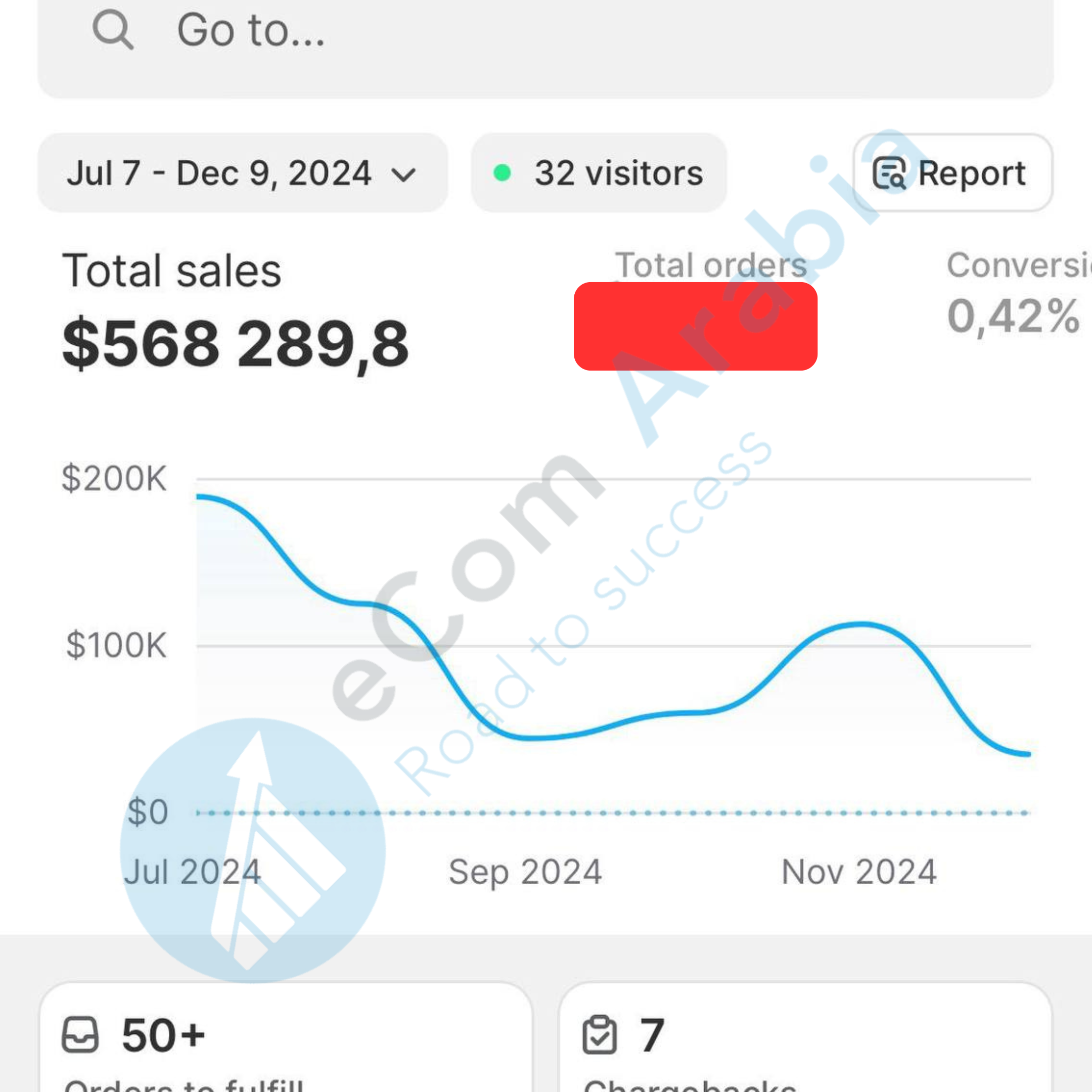Viewport: 1092px width, 1092px height.
Task: Switch to the Total orders metric
Action: coord(710,264)
